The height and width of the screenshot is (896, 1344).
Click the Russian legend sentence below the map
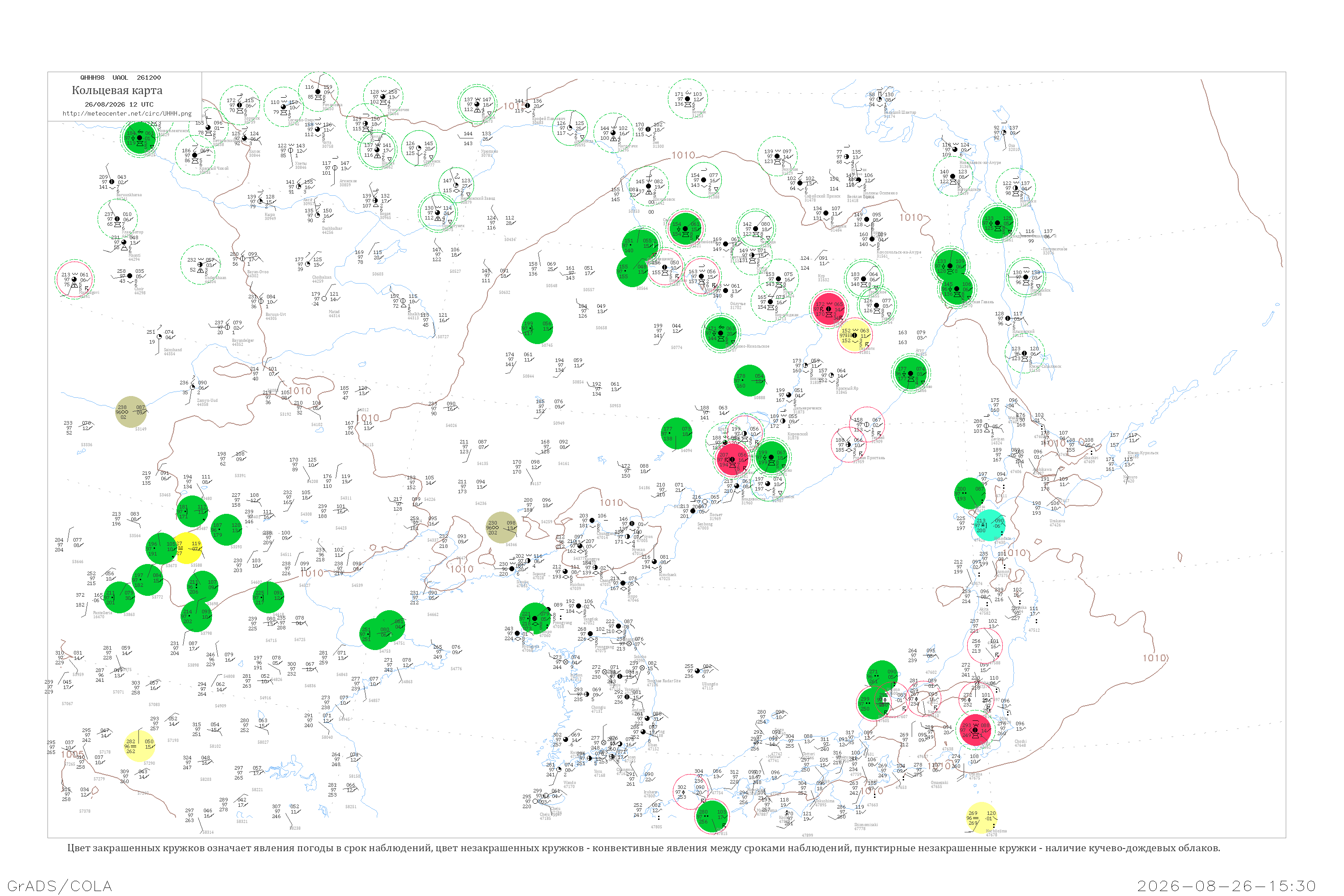pos(643,848)
